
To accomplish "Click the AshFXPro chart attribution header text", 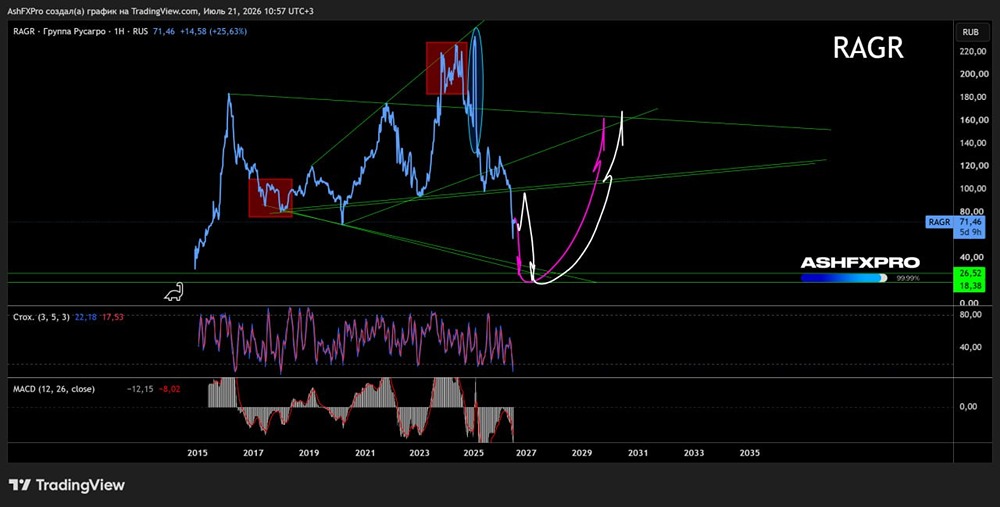I will [160, 11].
